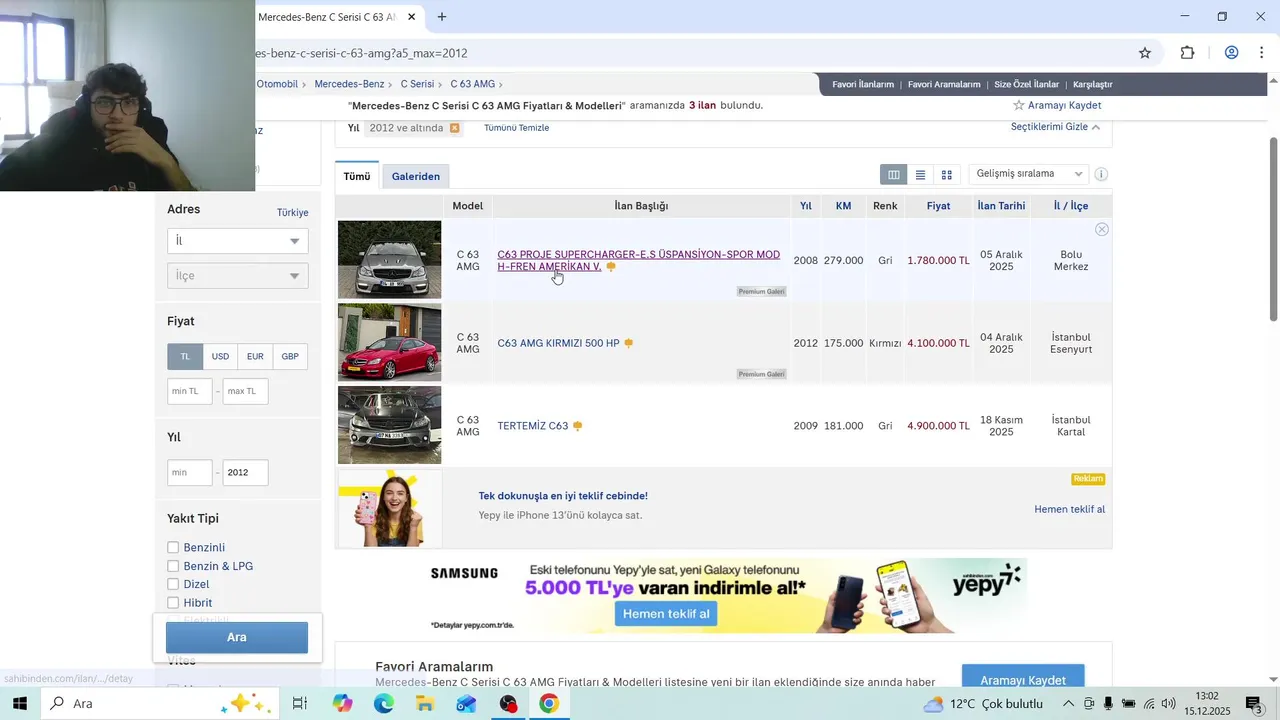Click the max TL price field

pos(245,391)
